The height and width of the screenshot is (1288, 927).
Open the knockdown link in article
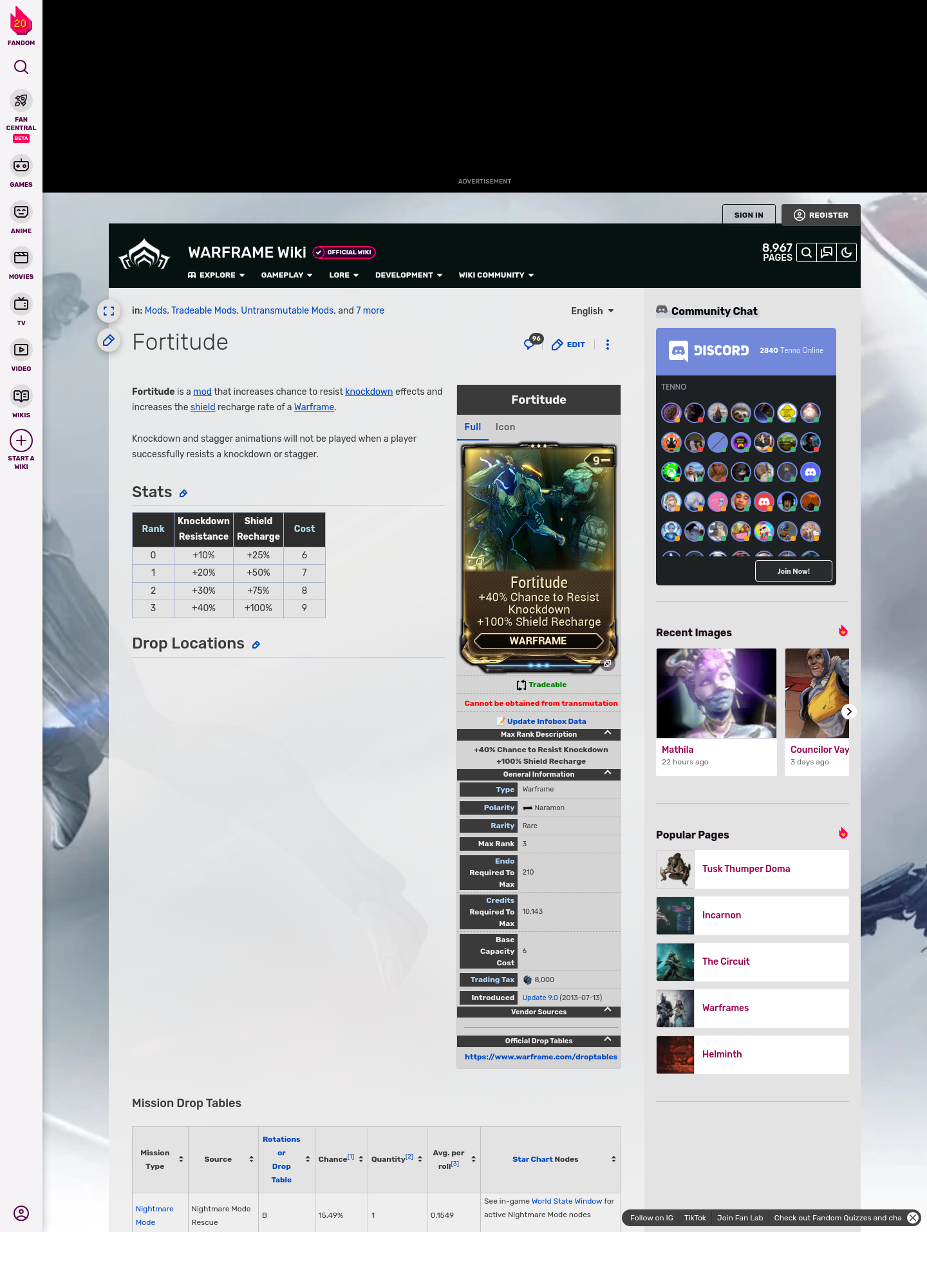[x=368, y=392]
